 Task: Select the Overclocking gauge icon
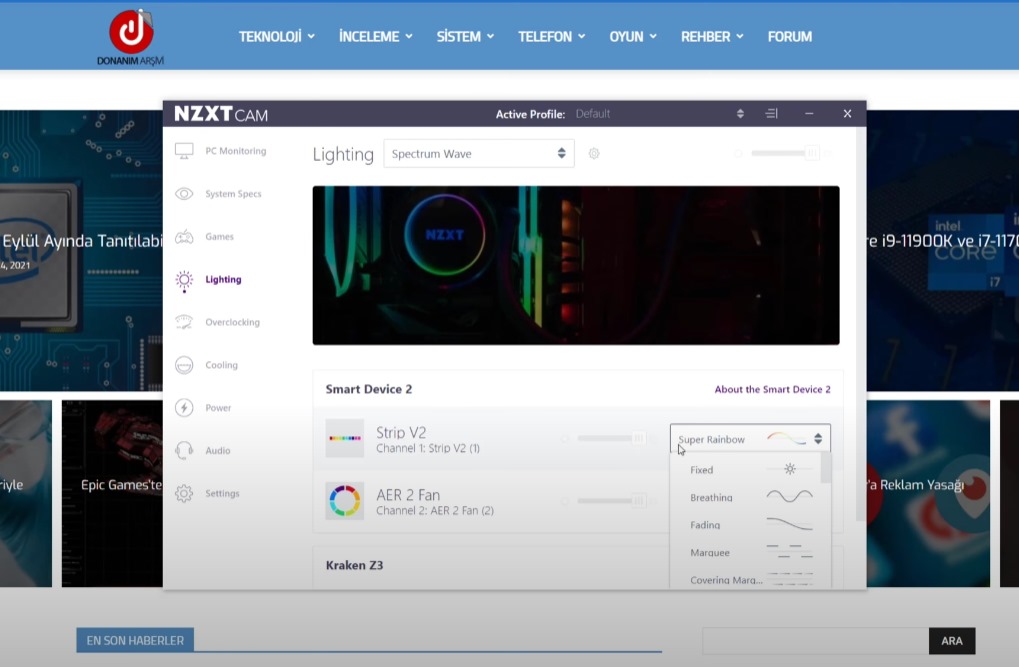point(184,322)
